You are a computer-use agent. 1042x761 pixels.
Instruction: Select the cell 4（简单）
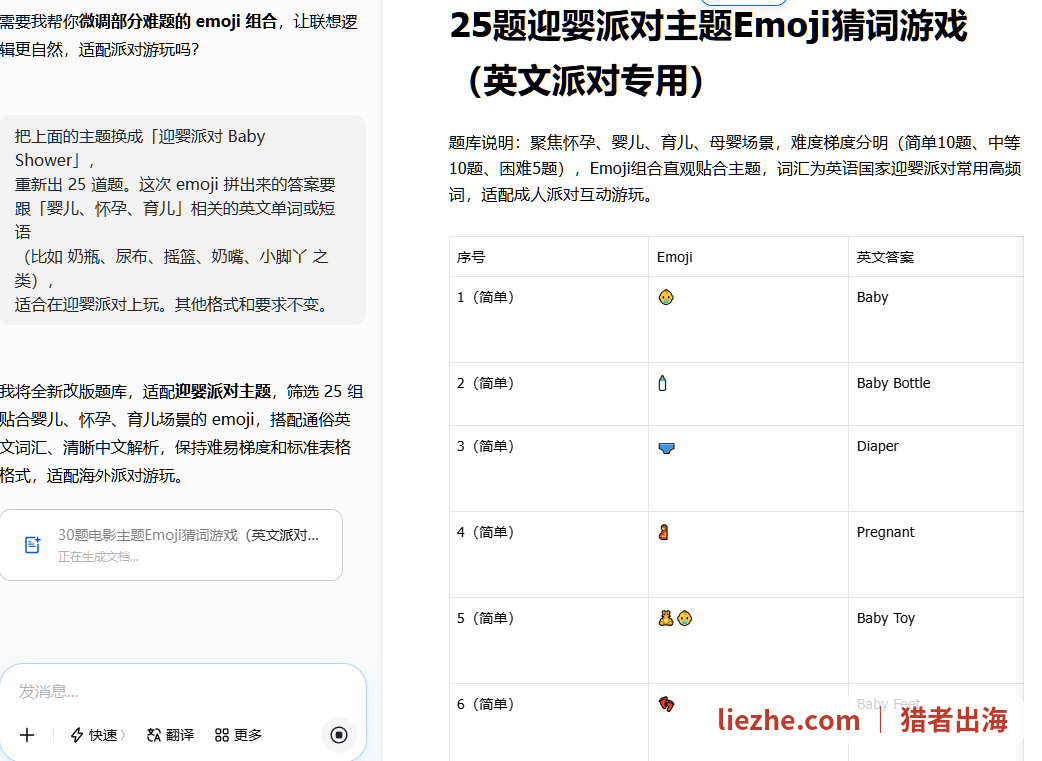549,554
